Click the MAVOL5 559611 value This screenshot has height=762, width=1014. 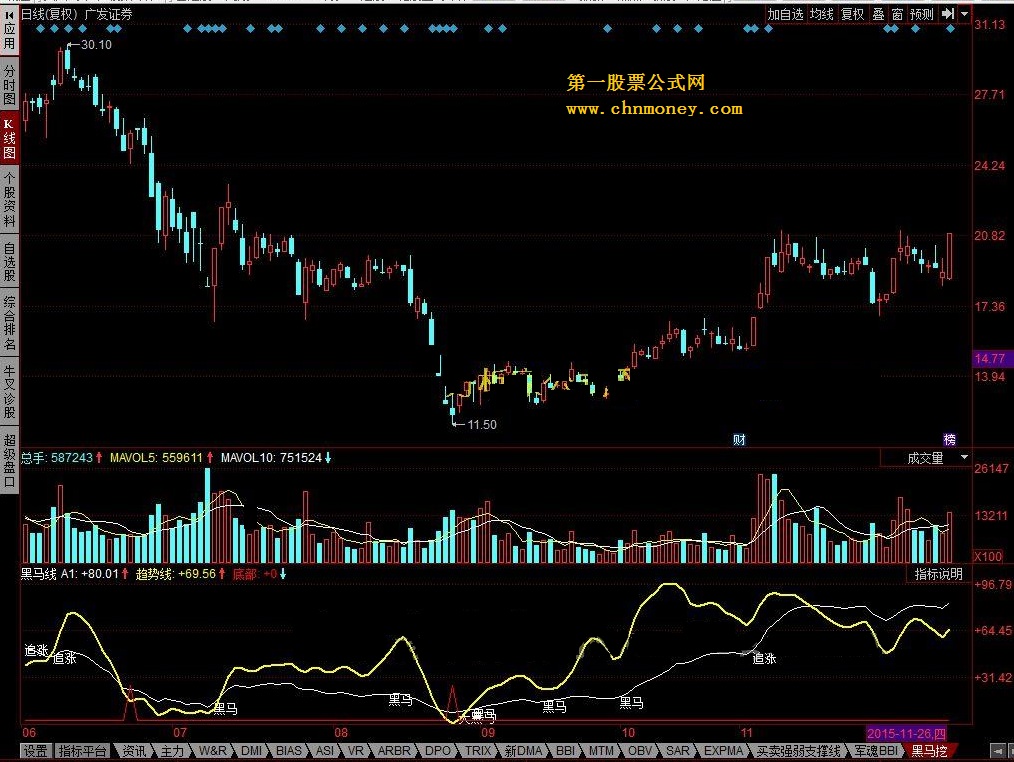(x=156, y=458)
